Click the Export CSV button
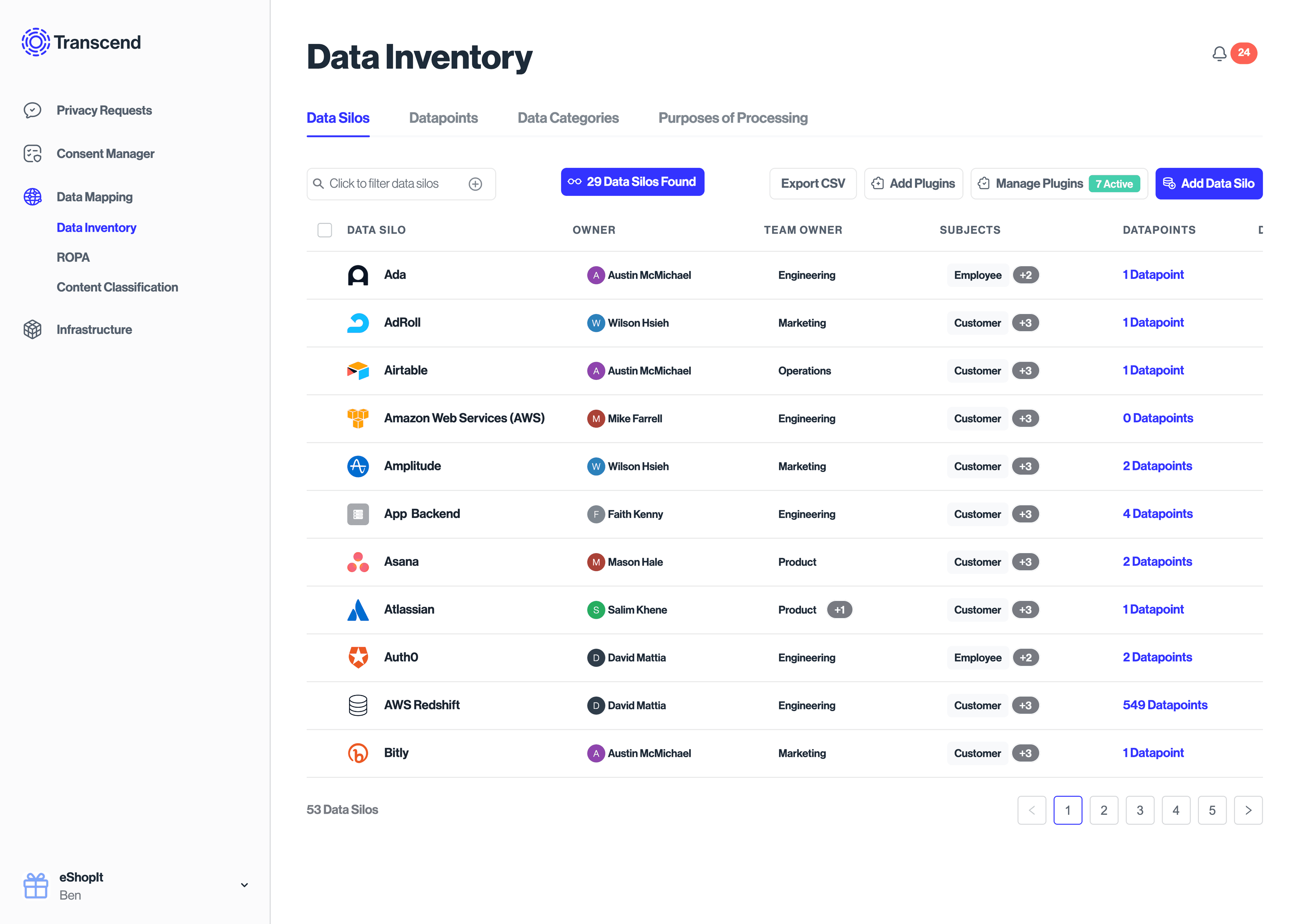1299x924 pixels. tap(813, 184)
